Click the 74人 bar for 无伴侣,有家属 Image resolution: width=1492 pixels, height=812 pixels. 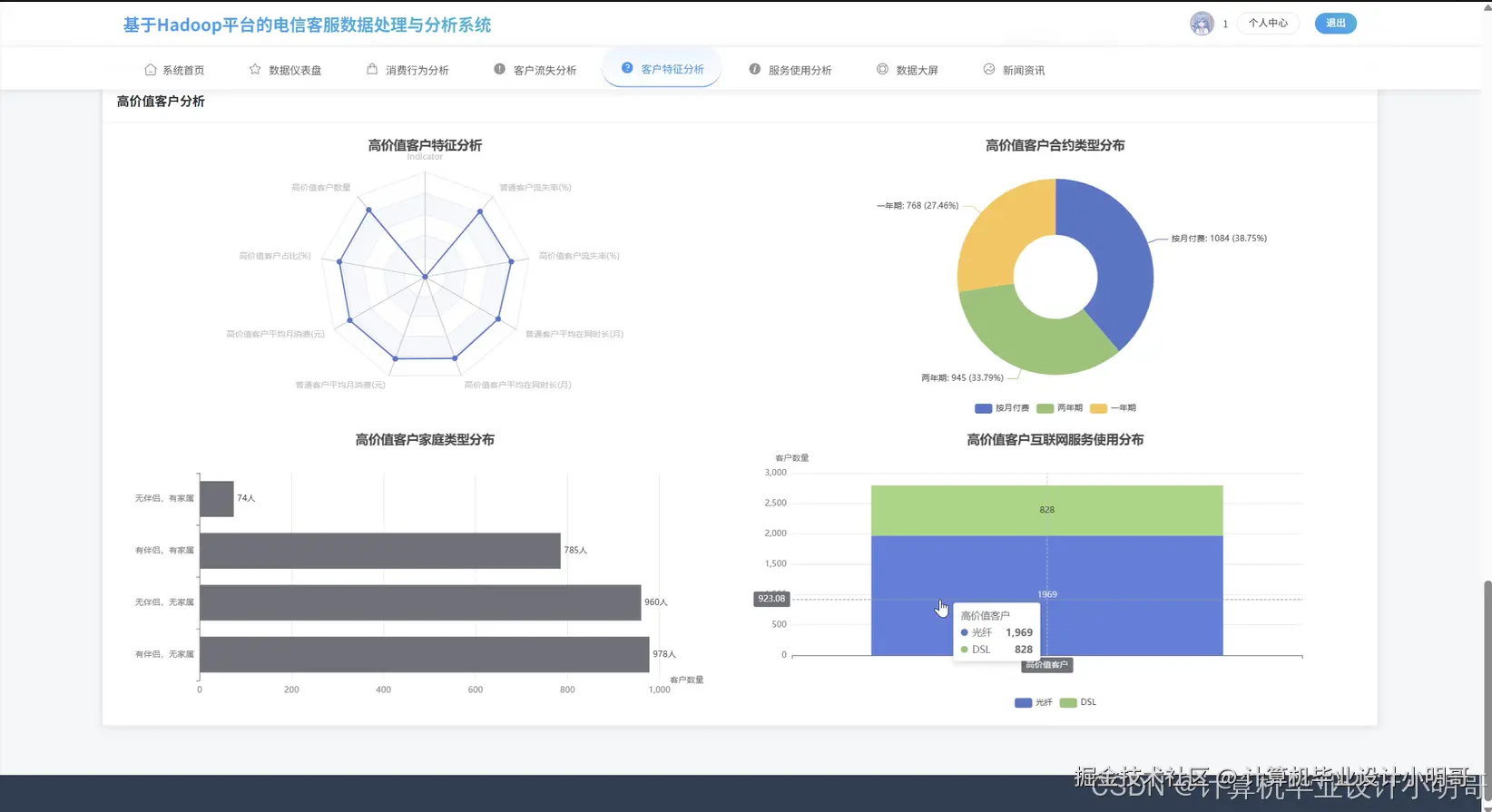click(x=217, y=499)
